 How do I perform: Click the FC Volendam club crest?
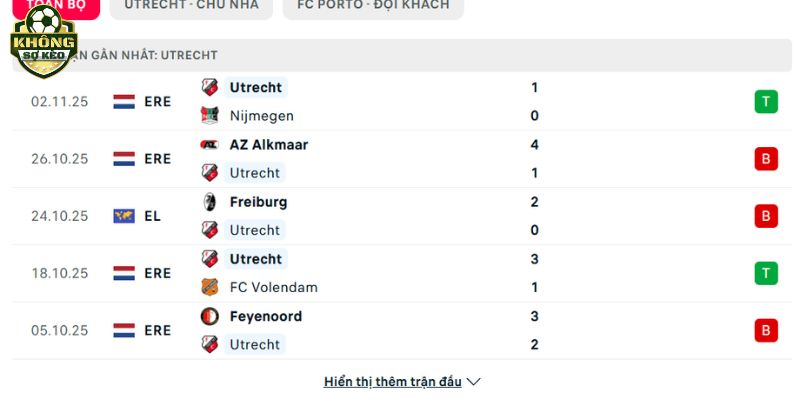209,288
